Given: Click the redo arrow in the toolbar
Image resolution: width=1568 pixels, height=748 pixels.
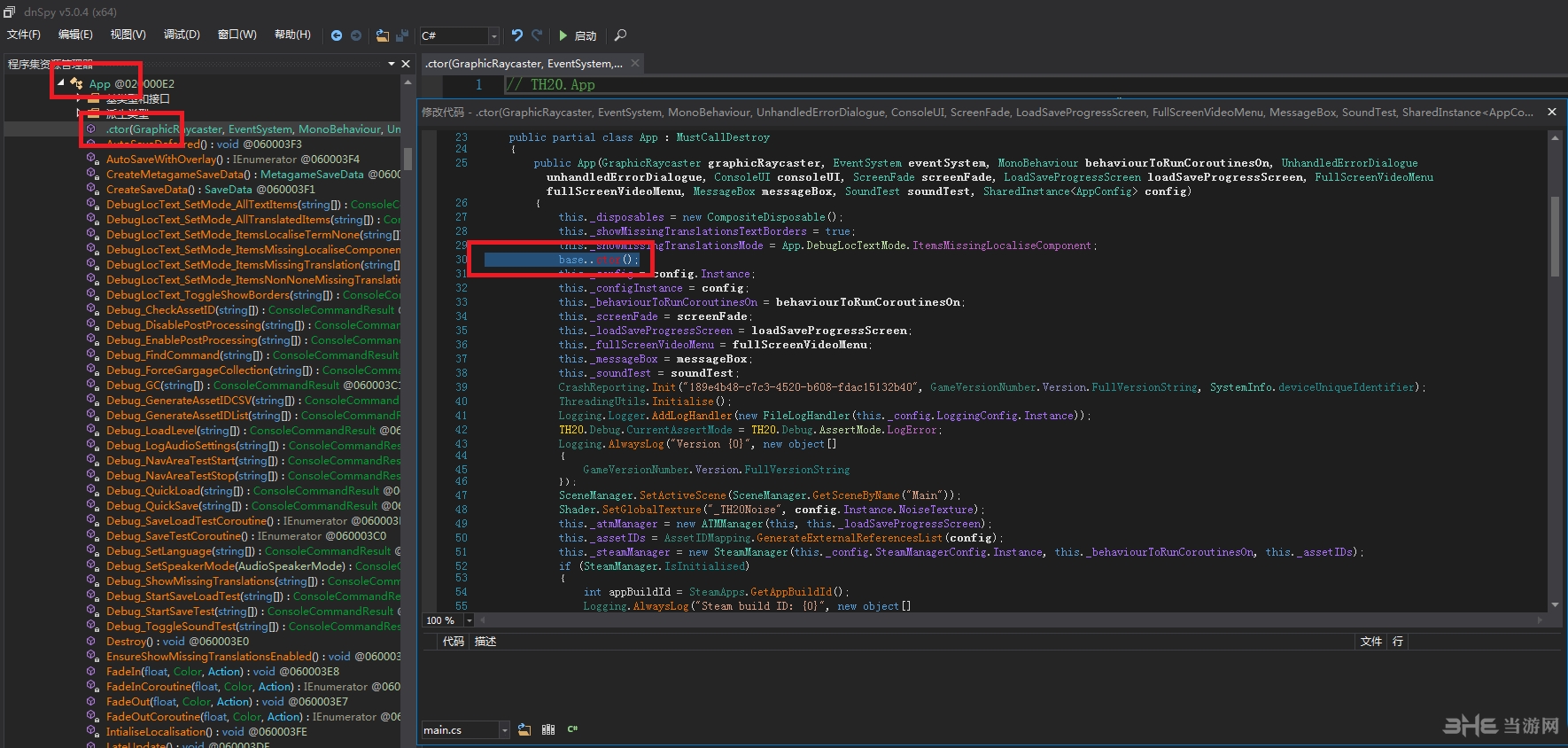Looking at the screenshot, I should (x=537, y=35).
